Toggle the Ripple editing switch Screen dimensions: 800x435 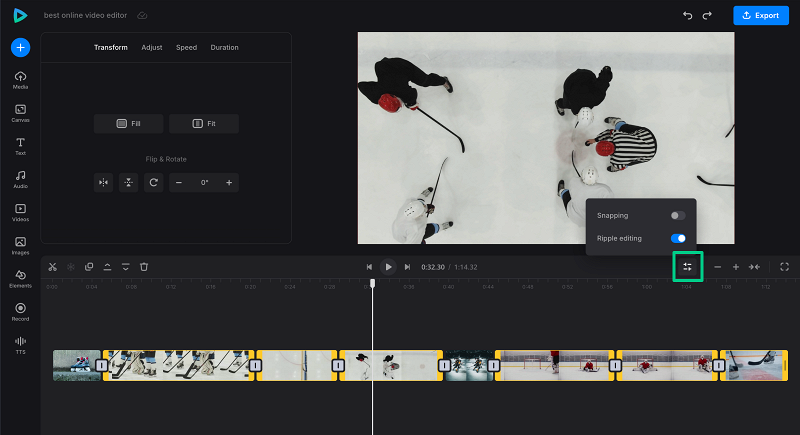point(678,238)
